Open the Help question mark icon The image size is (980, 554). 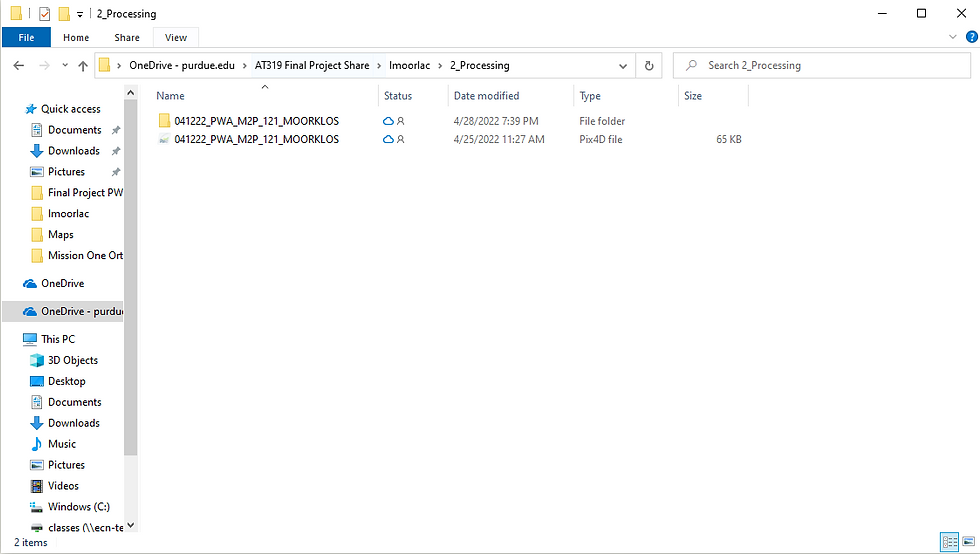point(972,37)
